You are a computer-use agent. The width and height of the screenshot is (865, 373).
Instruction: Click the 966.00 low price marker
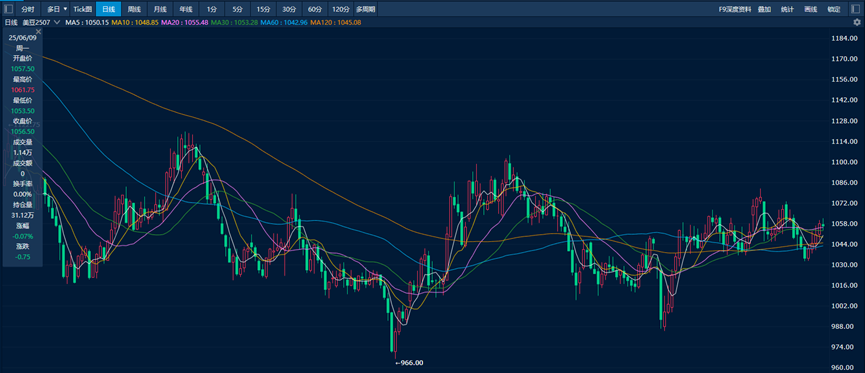pos(409,363)
